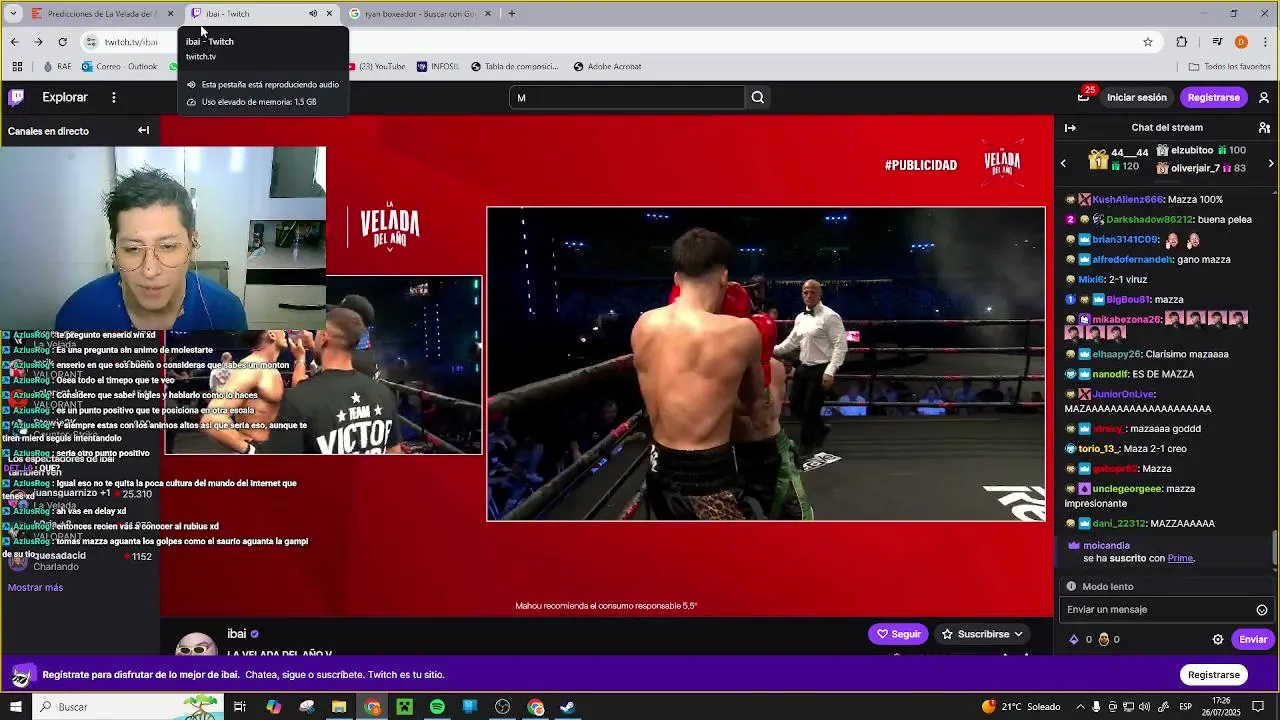Click the channel points icon

click(1104, 639)
